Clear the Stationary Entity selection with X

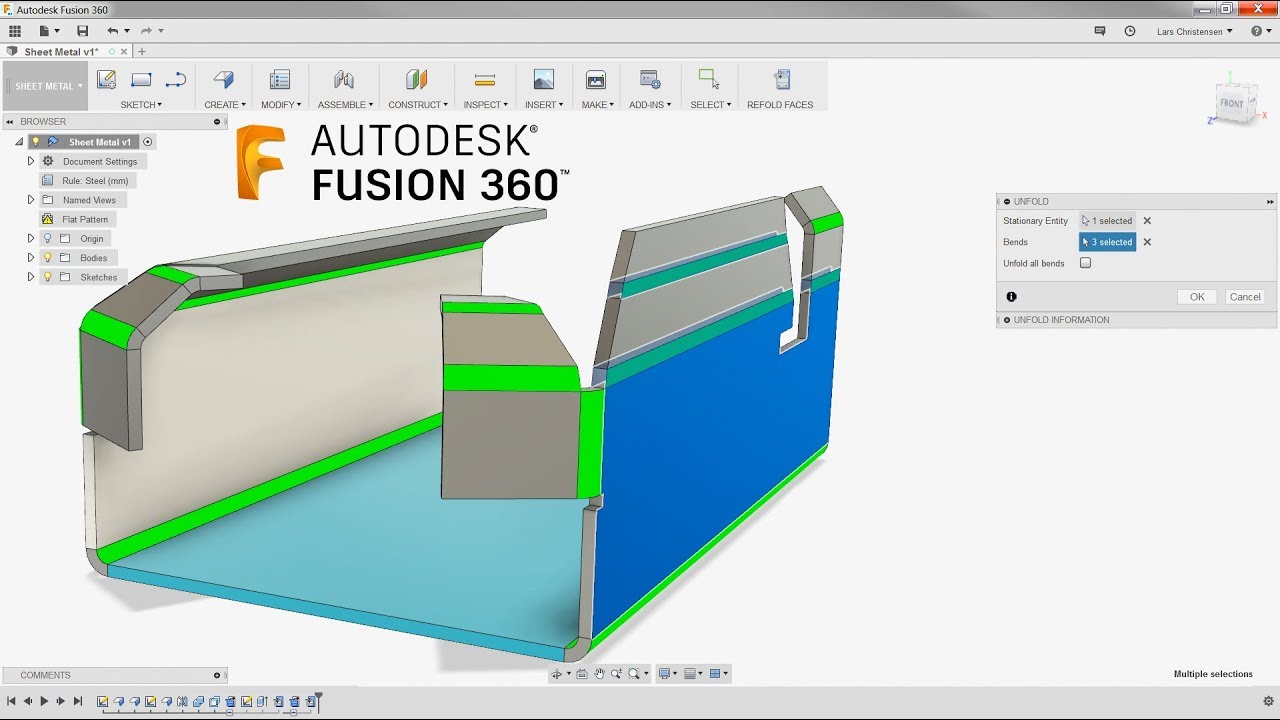point(1147,221)
